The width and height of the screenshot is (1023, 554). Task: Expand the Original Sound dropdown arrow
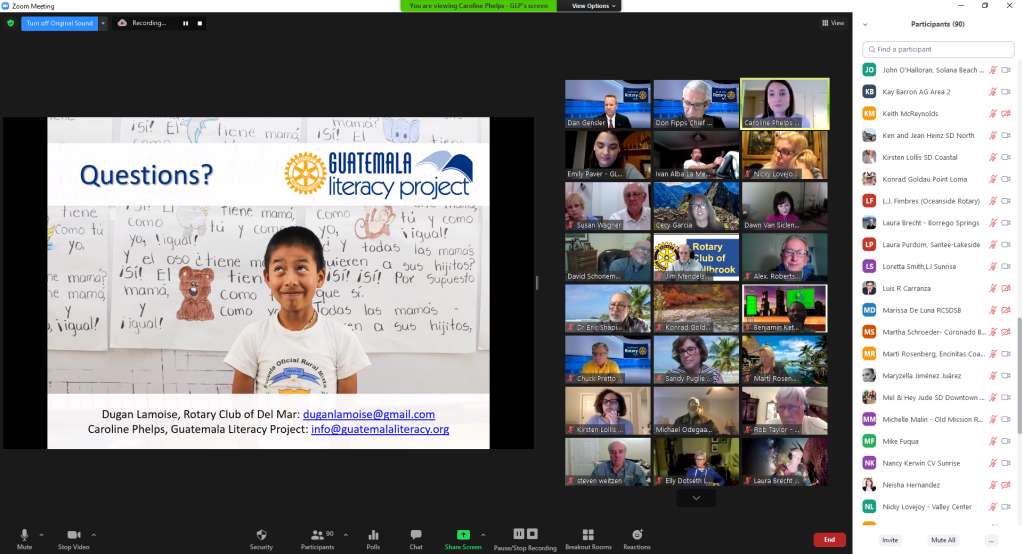click(103, 23)
